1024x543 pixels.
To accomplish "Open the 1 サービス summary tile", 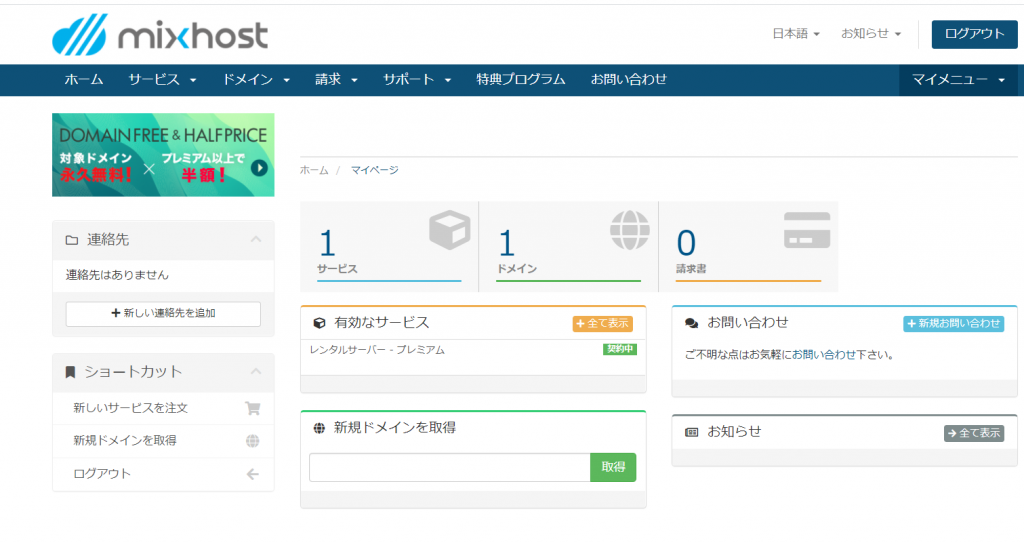I will coord(389,246).
